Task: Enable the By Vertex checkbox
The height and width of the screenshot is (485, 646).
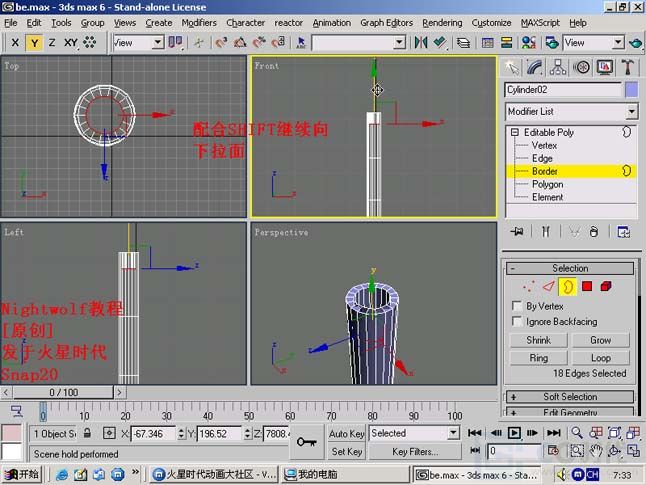Action: tap(517, 306)
